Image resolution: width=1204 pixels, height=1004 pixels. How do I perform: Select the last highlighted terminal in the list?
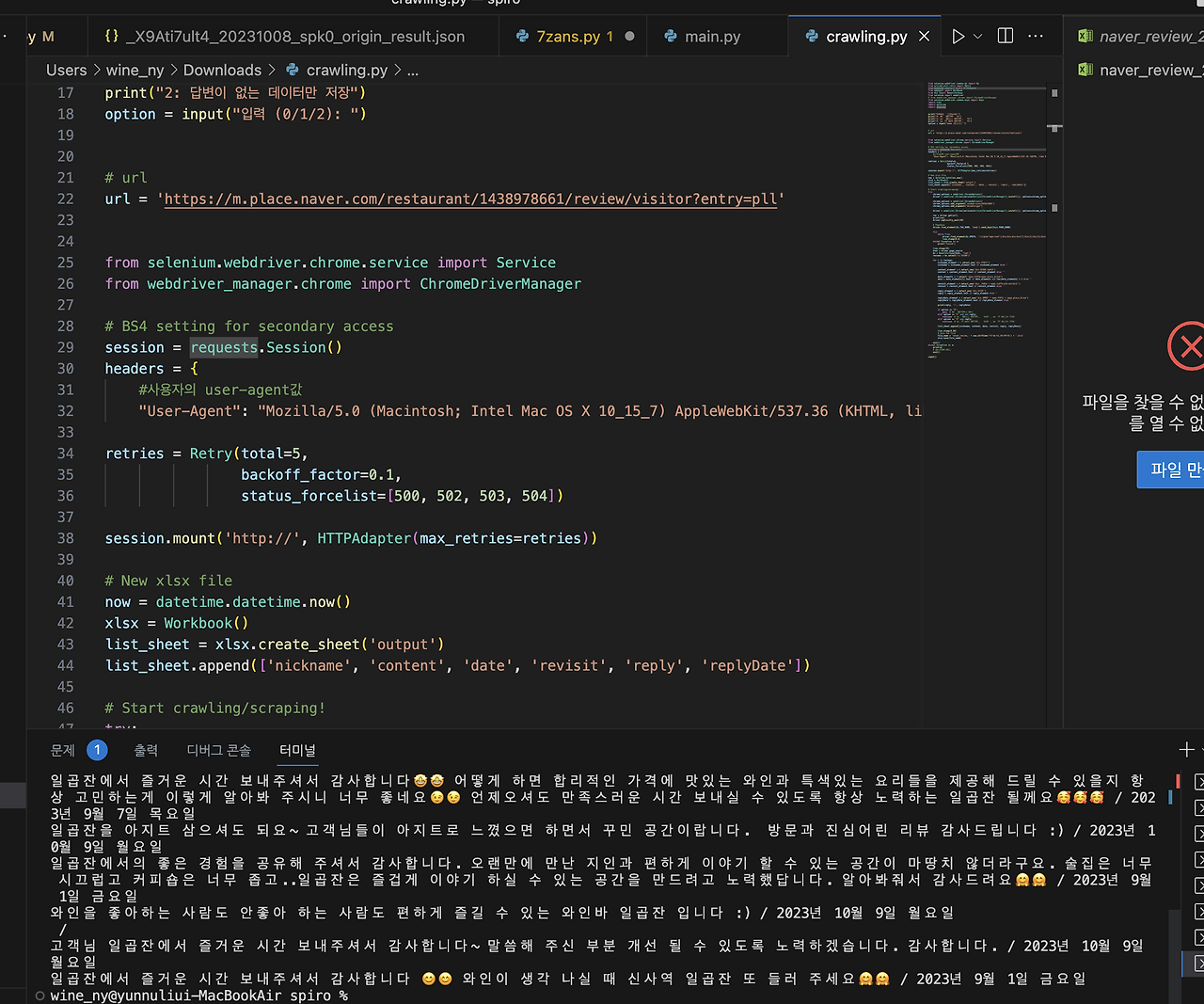[1198, 963]
